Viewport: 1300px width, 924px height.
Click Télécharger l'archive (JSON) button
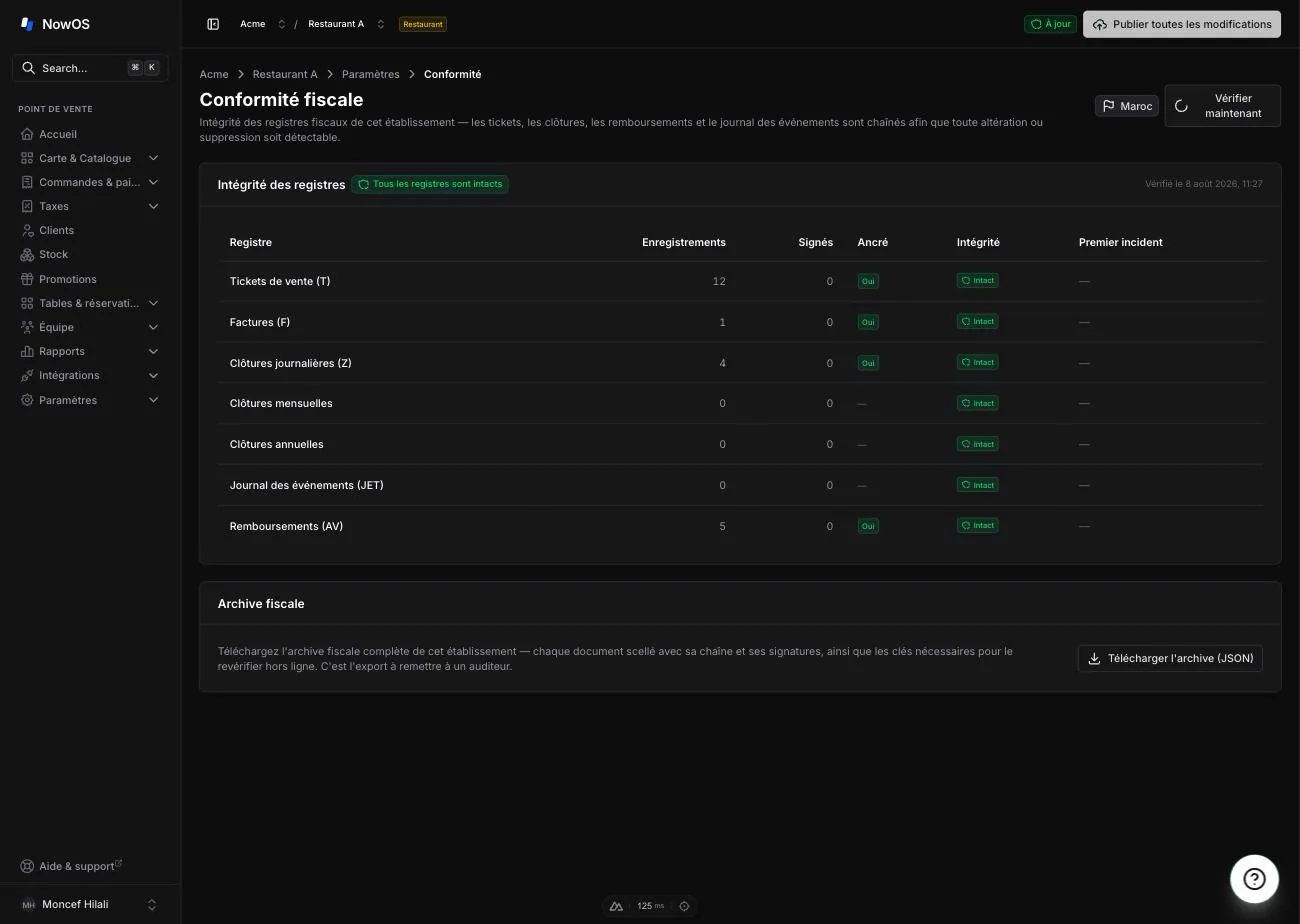(1170, 658)
